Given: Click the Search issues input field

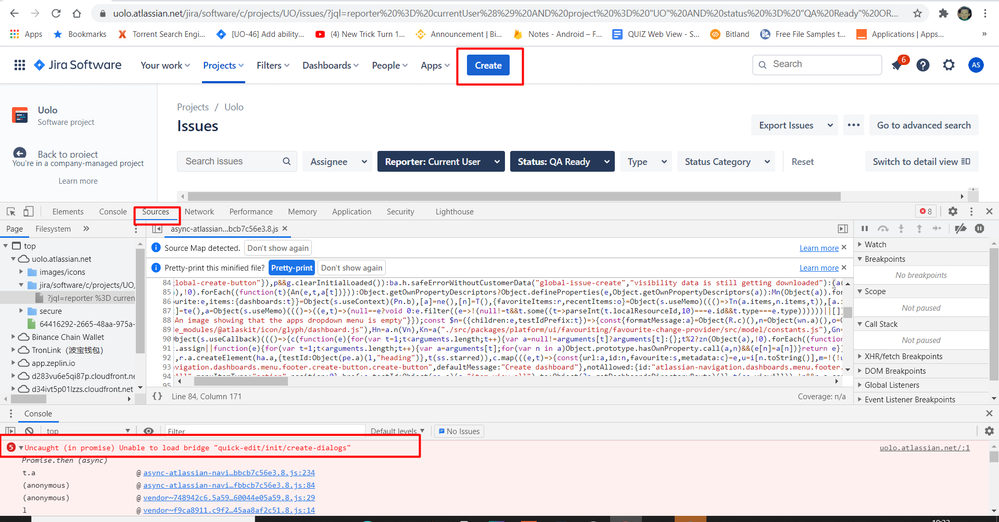Looking at the screenshot, I should 237,161.
